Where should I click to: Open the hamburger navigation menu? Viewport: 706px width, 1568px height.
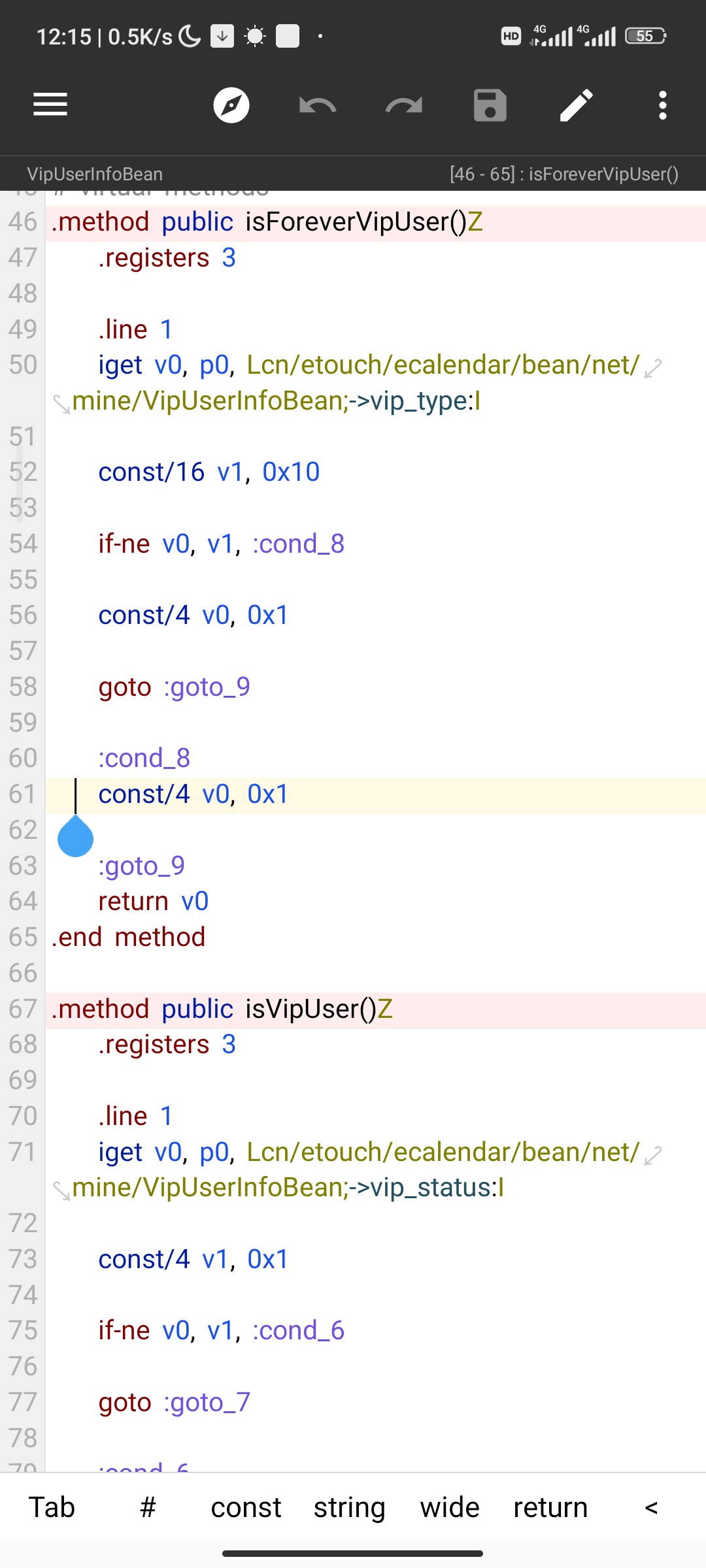pyautogui.click(x=50, y=105)
